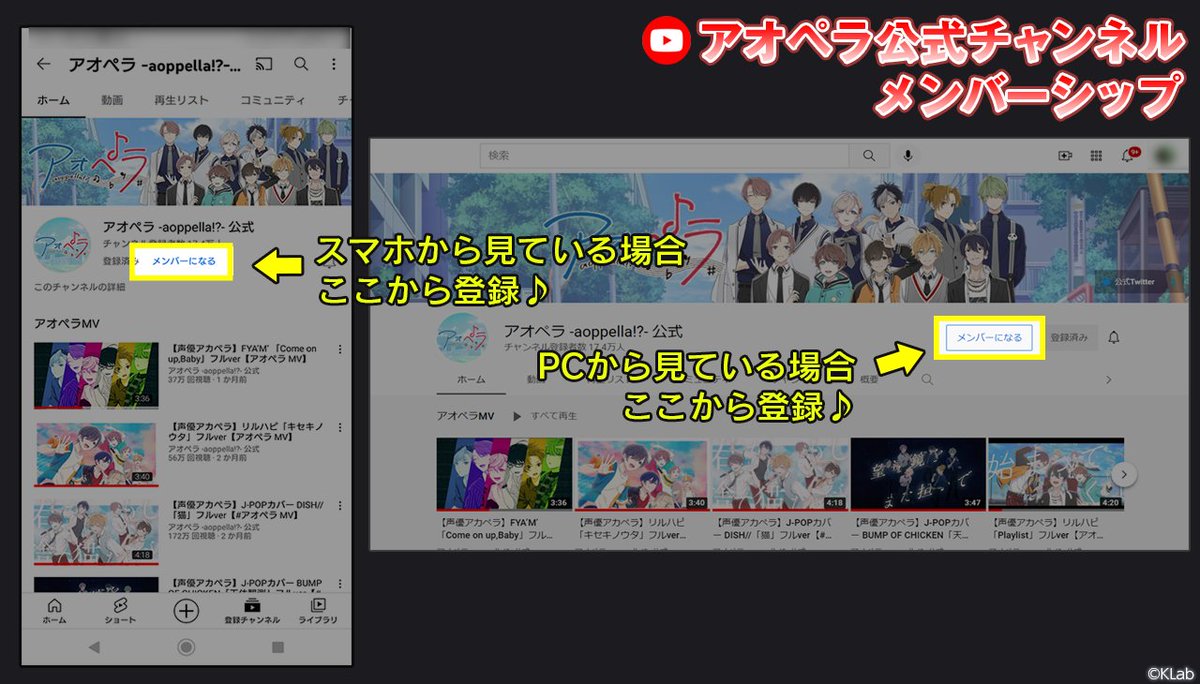Click the microphone voice search icon on PC

908,156
